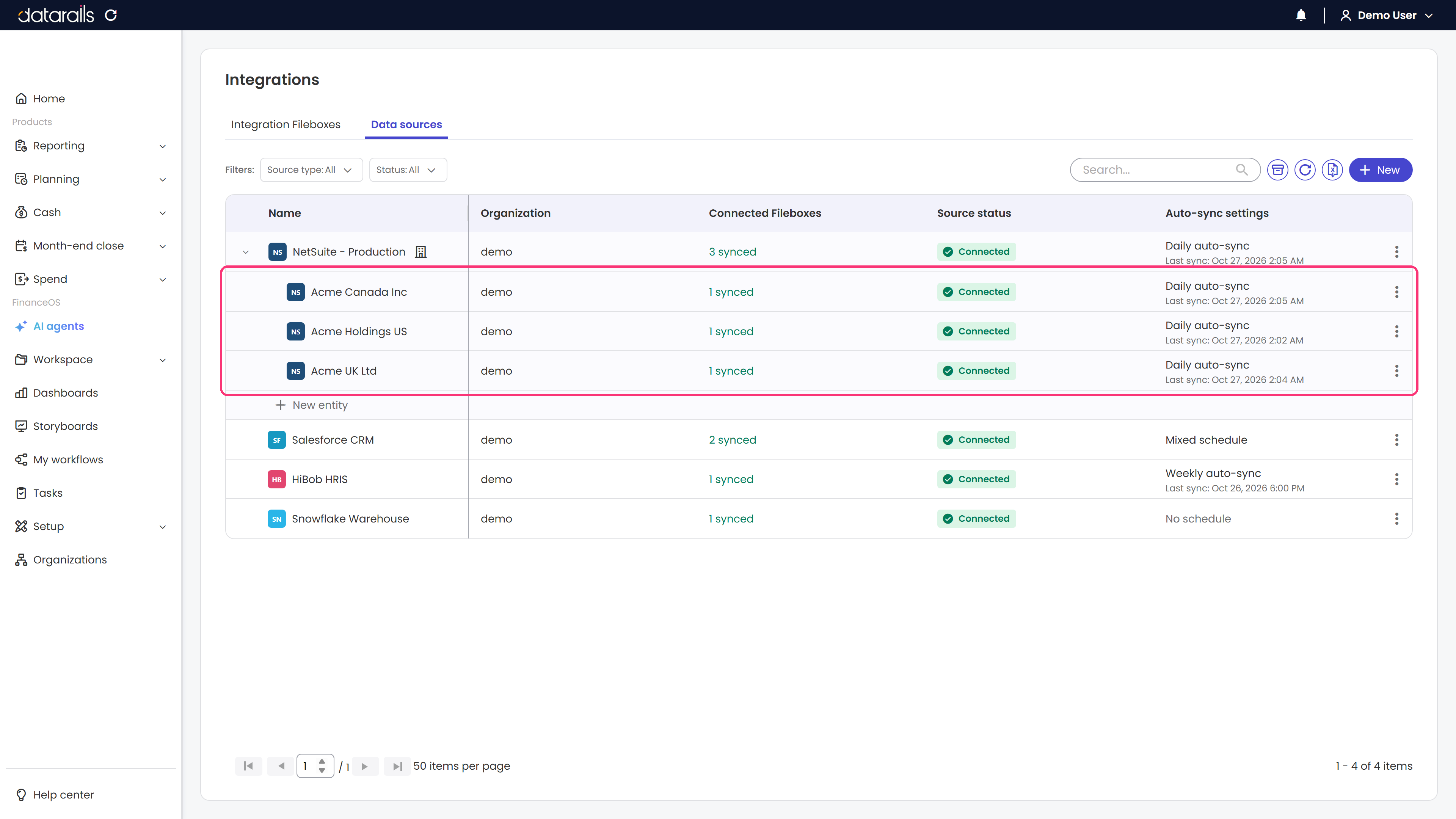Viewport: 1456px width, 819px height.
Task: Open the Demo User account dropdown
Action: (1387, 15)
